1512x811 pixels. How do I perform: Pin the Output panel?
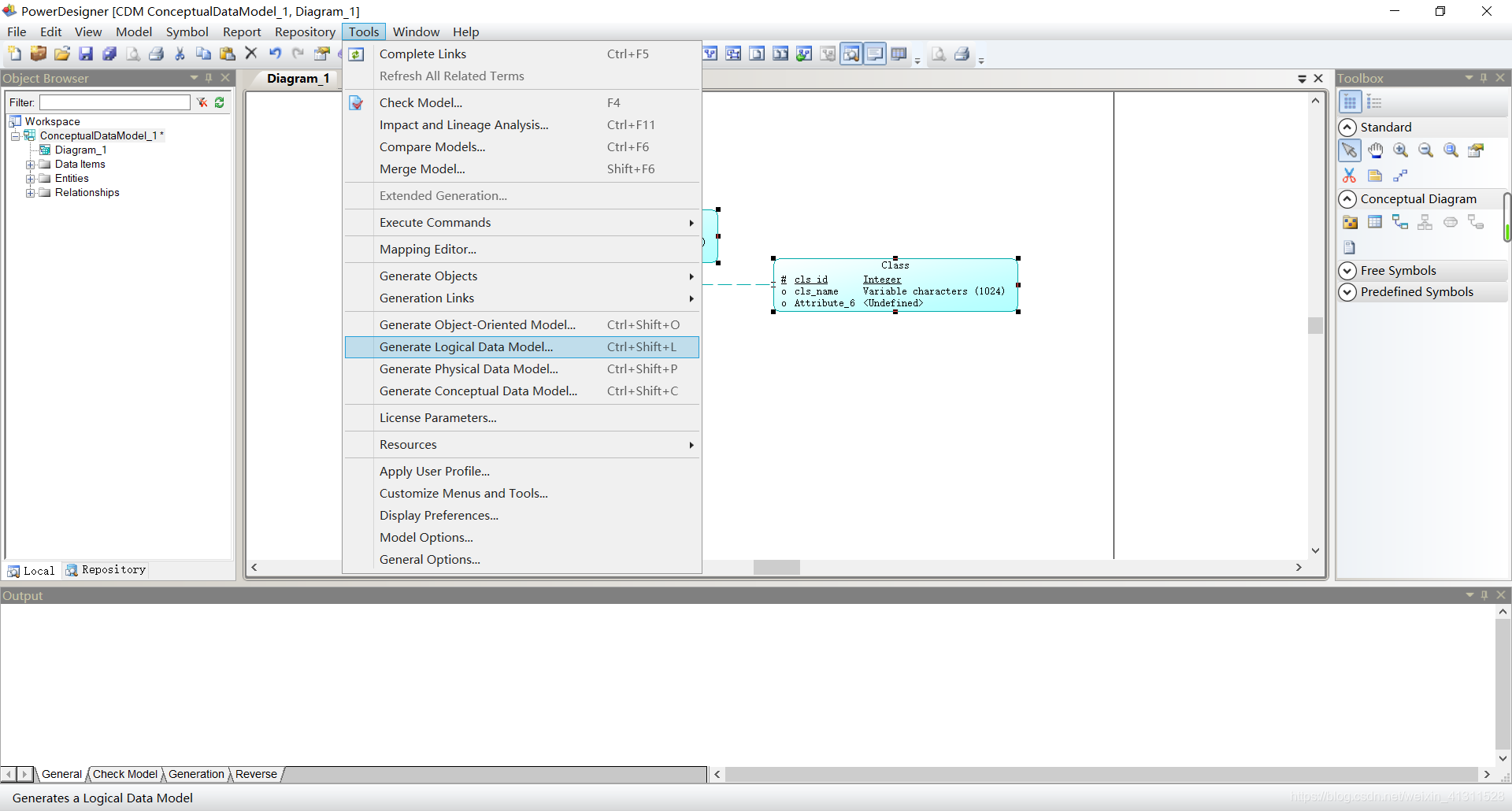[1484, 595]
